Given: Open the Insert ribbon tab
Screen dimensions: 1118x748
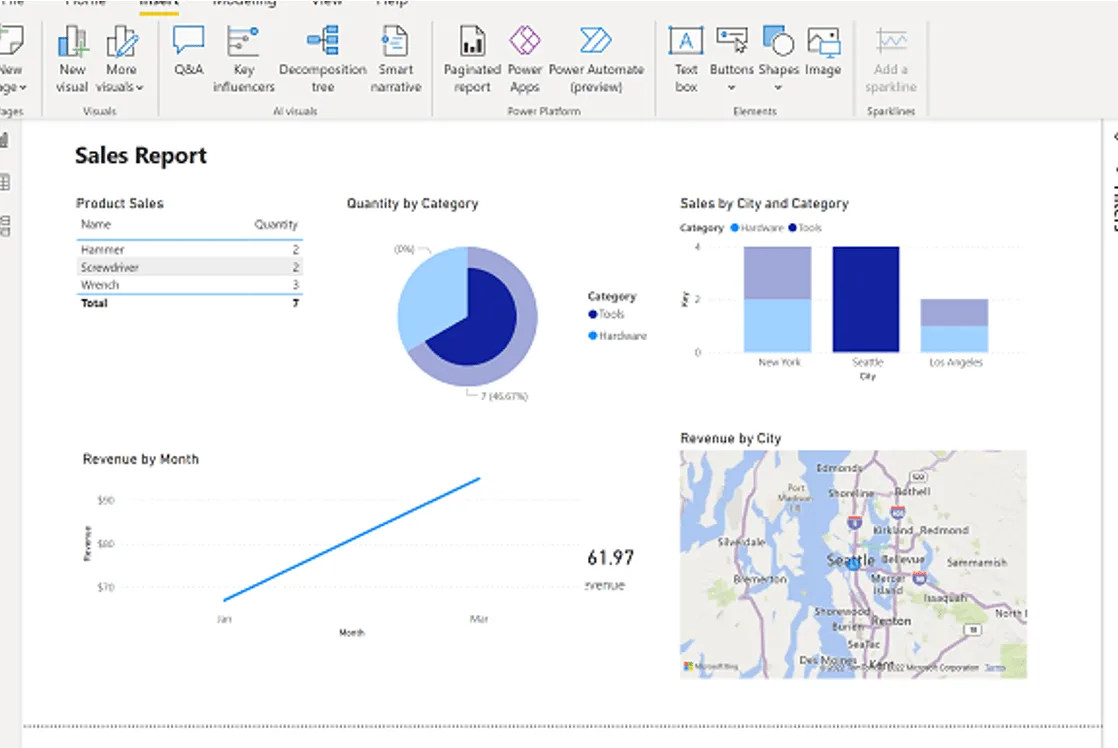Looking at the screenshot, I should (158, 4).
